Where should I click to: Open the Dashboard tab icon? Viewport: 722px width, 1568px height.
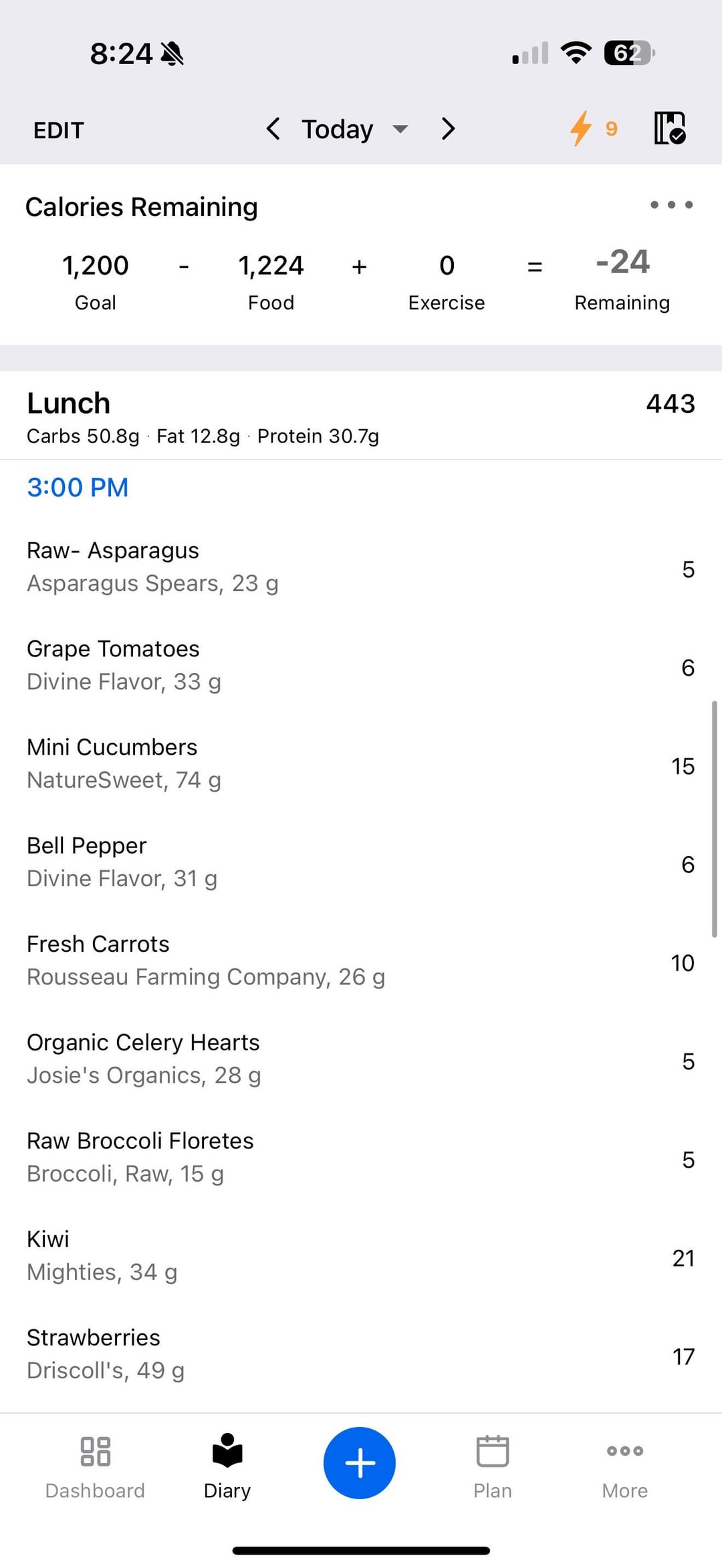tap(95, 1452)
